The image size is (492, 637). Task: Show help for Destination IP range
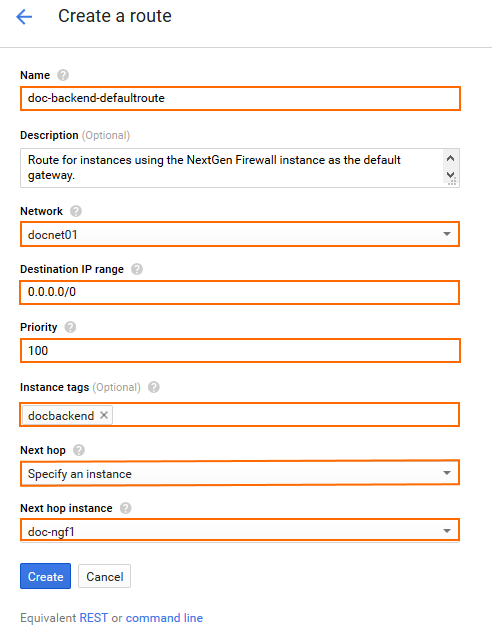[137, 269]
